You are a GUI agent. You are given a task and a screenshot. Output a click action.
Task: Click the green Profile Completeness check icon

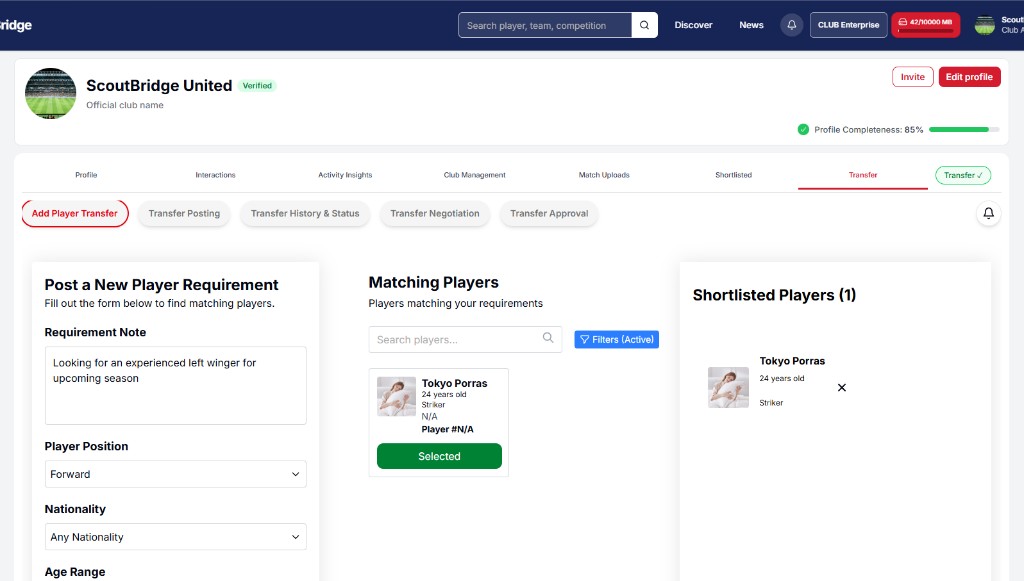[x=803, y=129]
